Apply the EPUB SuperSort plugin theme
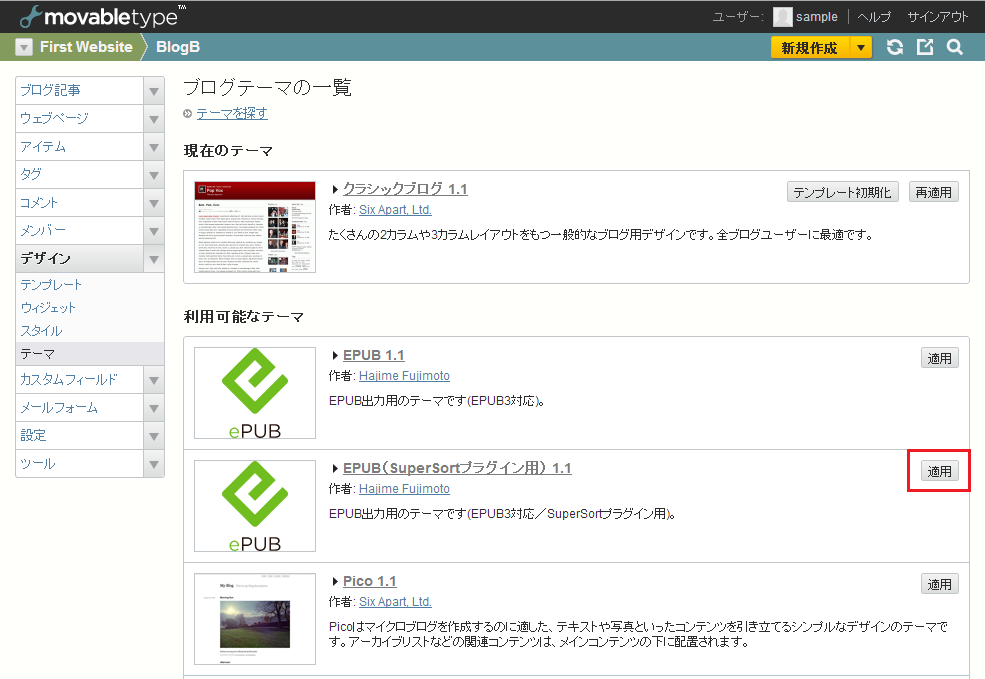The image size is (985, 679). 940,471
